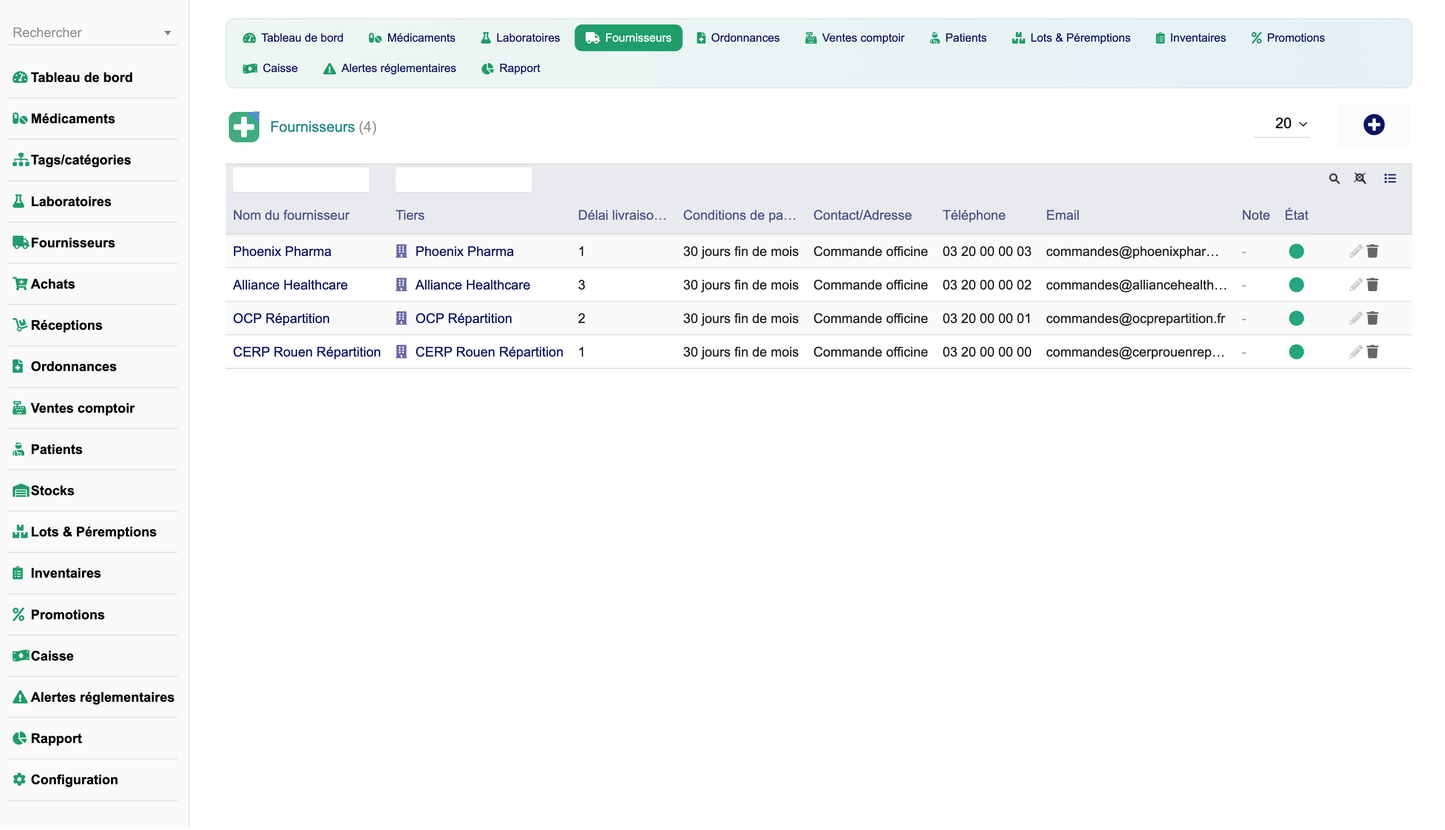Open the Rechercher dropdown in sidebar
The width and height of the screenshot is (1445, 830).
coord(167,33)
